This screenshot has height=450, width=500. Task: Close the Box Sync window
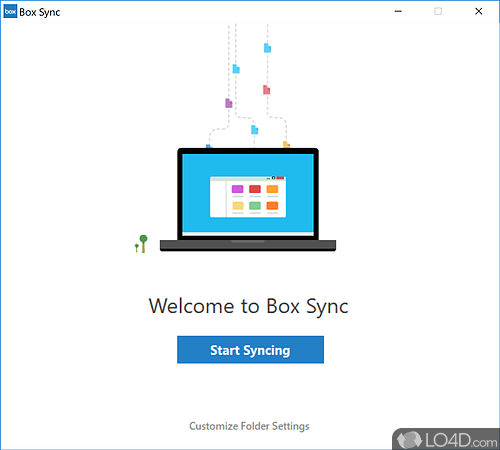(479, 11)
